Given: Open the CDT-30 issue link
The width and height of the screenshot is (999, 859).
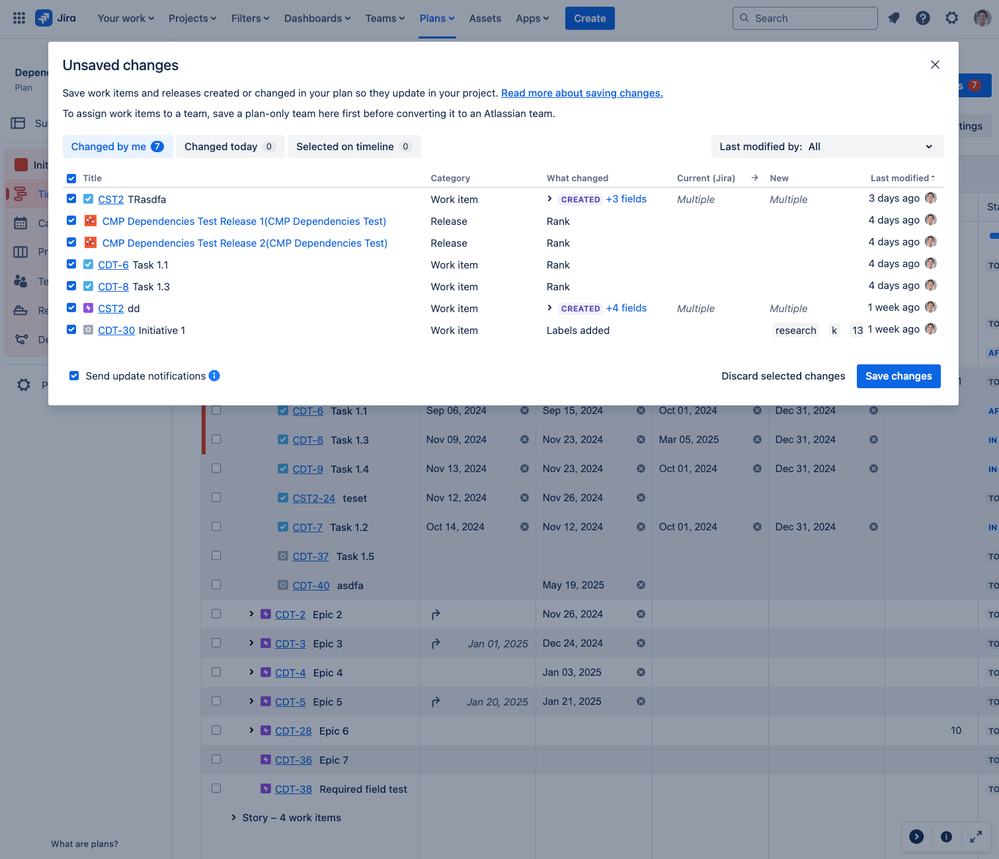Looking at the screenshot, I should [x=117, y=330].
